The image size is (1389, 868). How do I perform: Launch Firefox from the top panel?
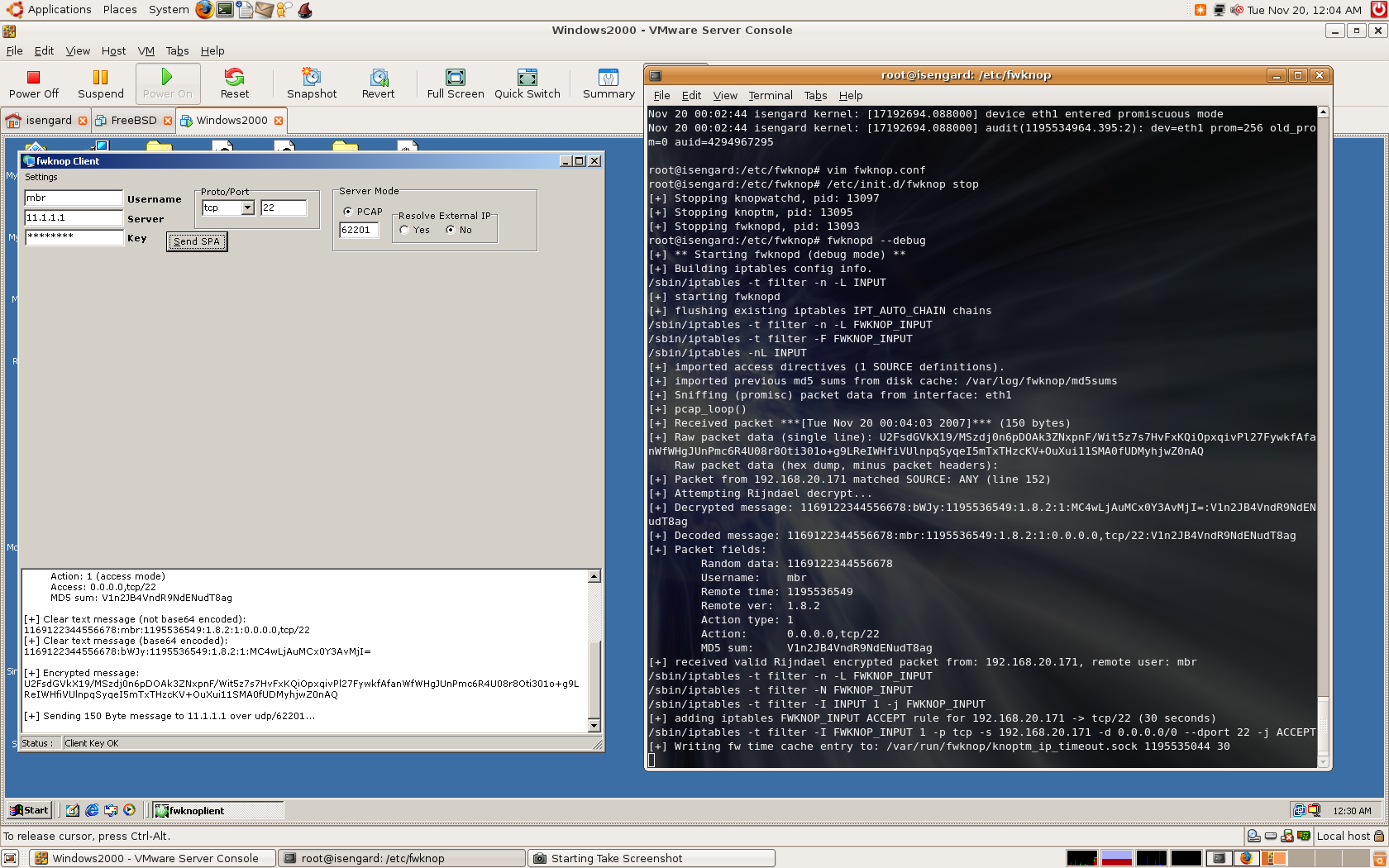pyautogui.click(x=204, y=10)
